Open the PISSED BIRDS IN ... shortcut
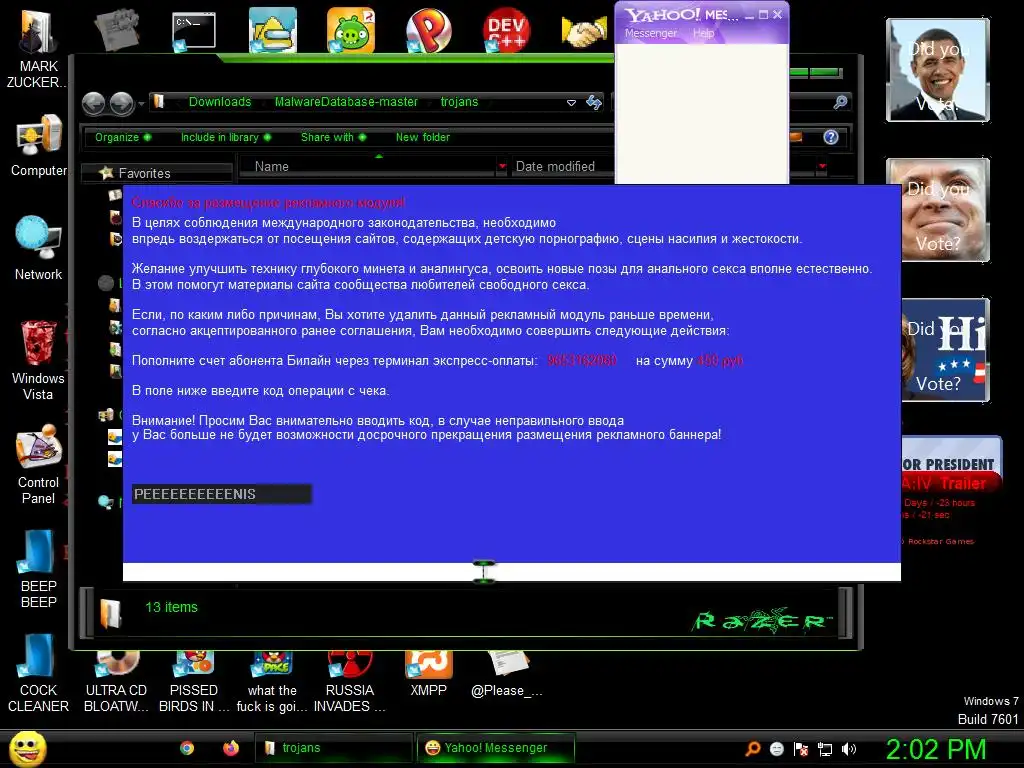 click(194, 681)
